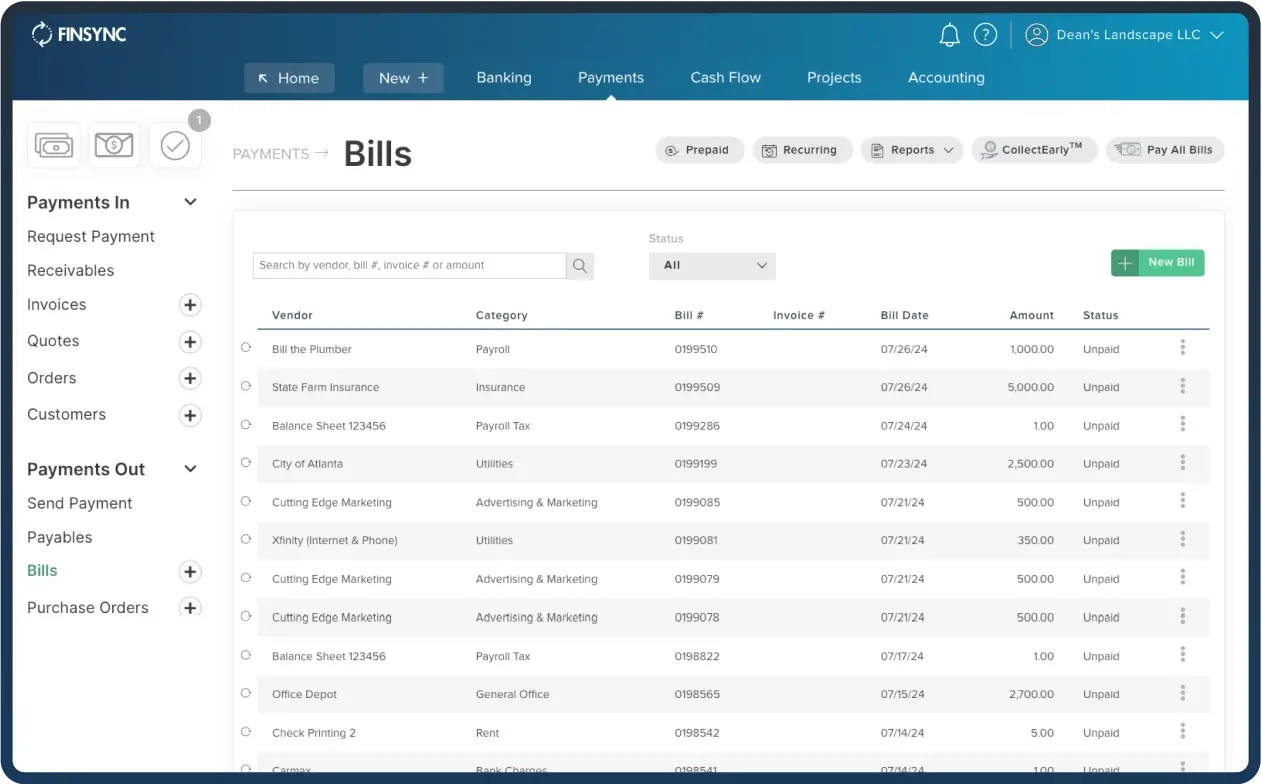Open the help question-mark icon
This screenshot has height=784, width=1261.
(x=985, y=34)
